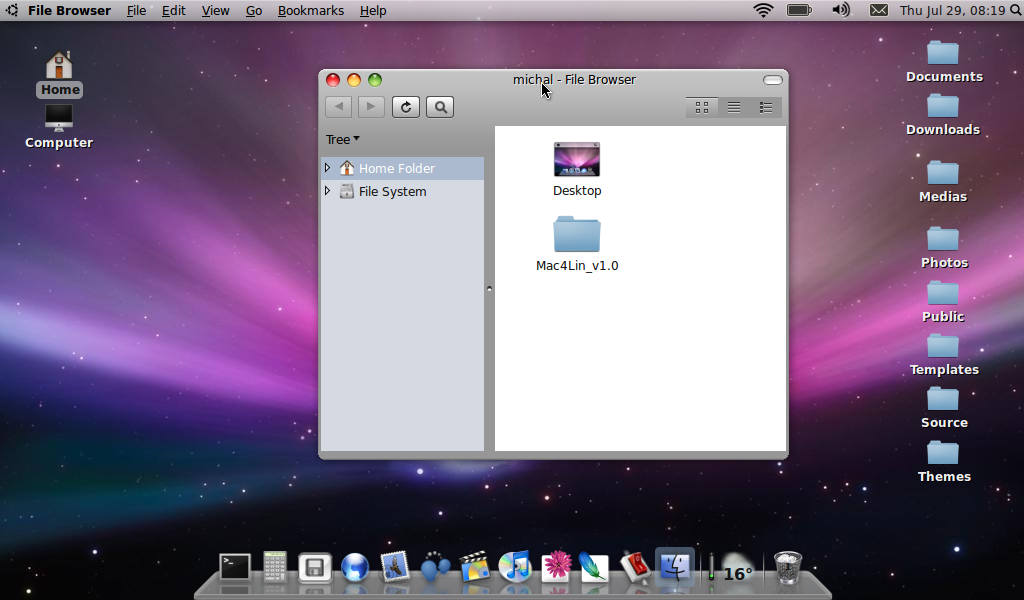Check the battery status icon
Image resolution: width=1024 pixels, height=600 pixels.
(x=799, y=10)
